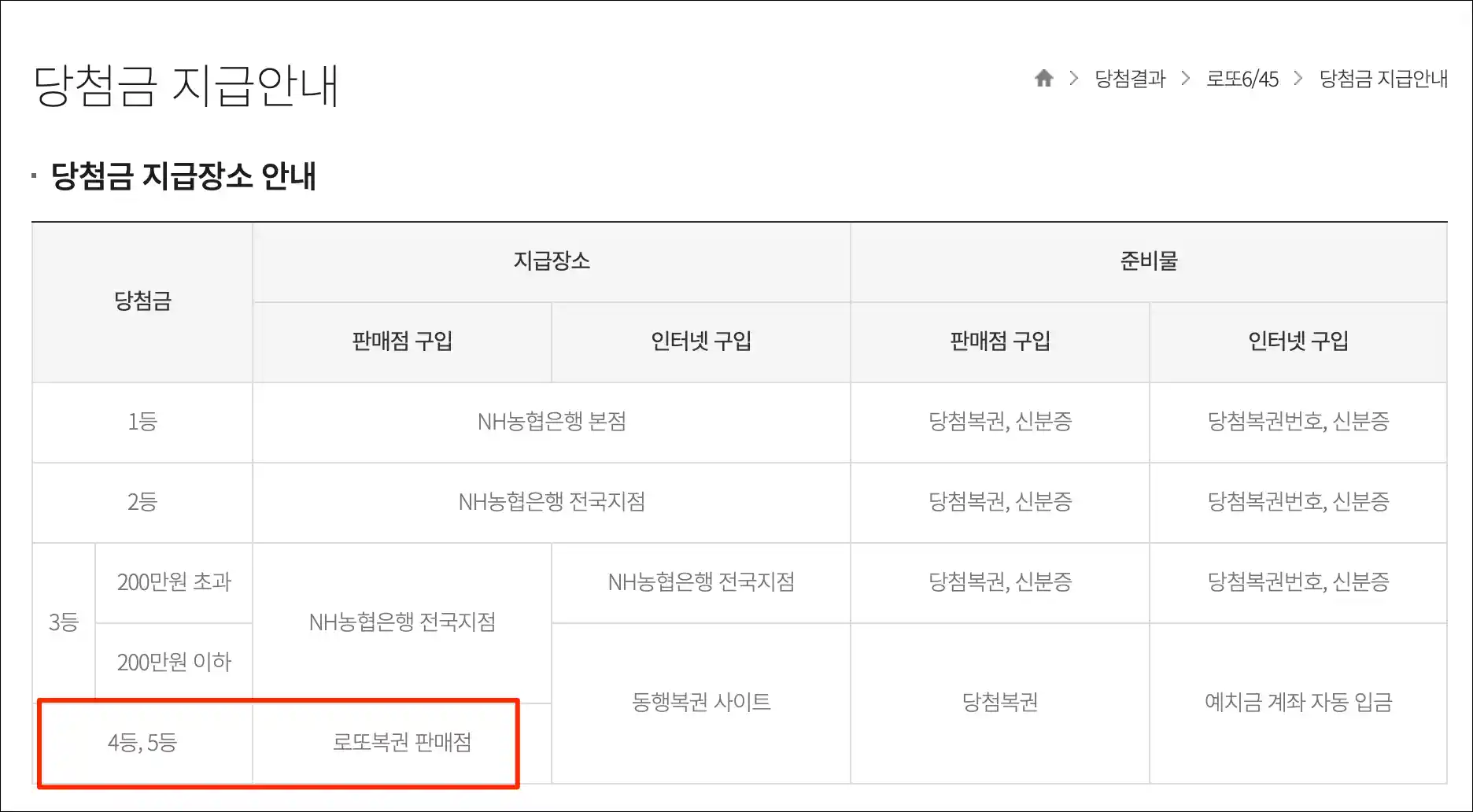Select the 지급장소 column header
1473x812 pixels.
(x=552, y=261)
